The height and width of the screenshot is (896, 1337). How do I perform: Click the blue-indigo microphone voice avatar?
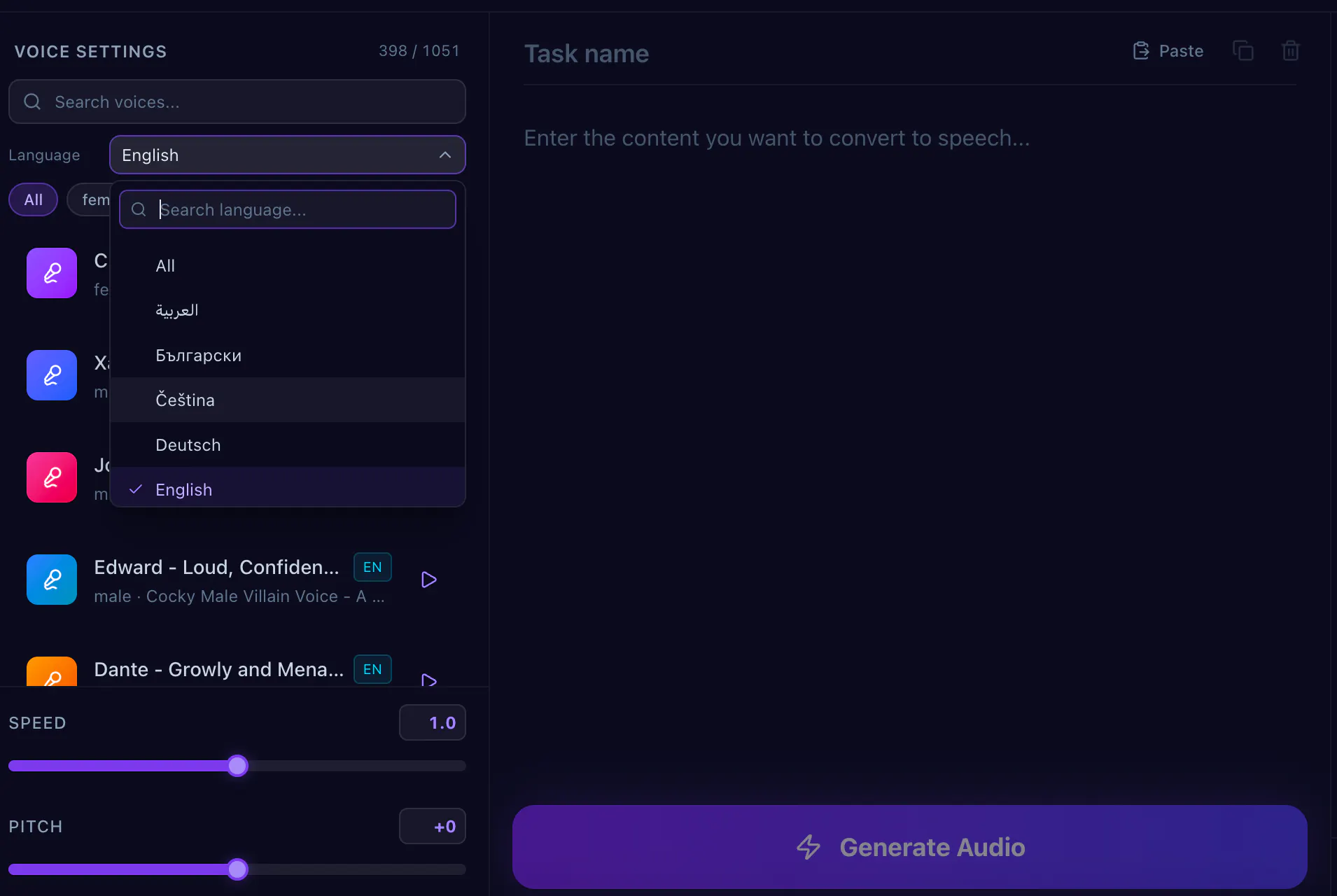point(52,375)
